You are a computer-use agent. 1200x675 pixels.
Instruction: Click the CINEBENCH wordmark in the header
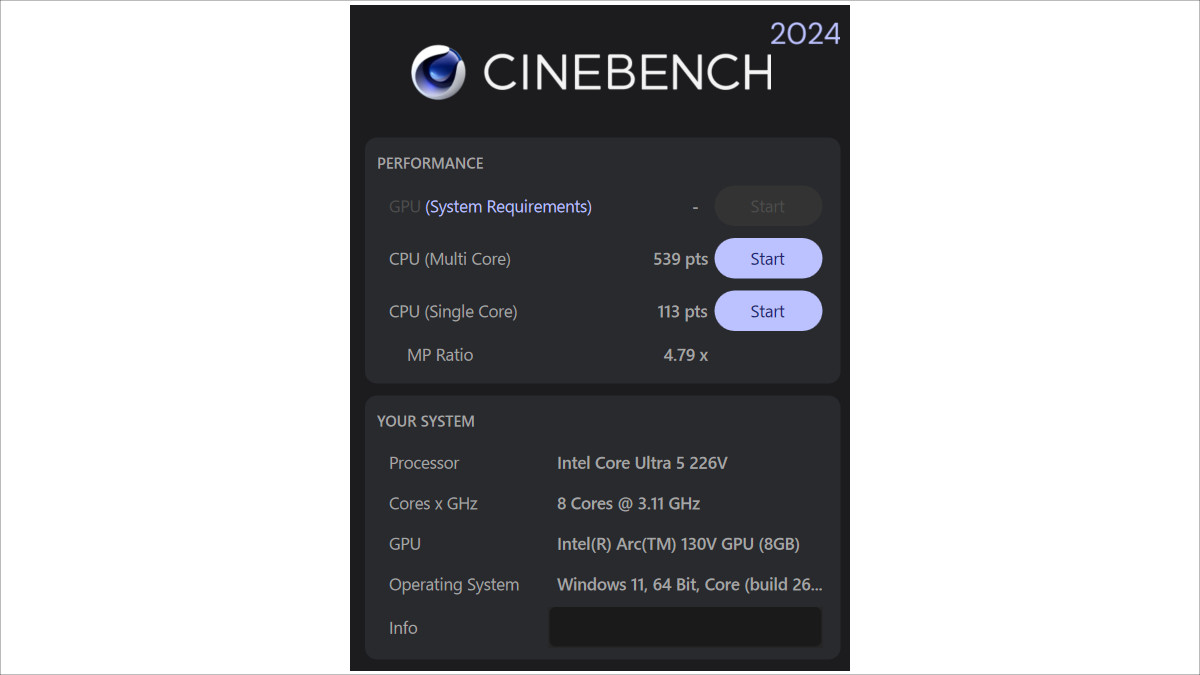tap(630, 72)
